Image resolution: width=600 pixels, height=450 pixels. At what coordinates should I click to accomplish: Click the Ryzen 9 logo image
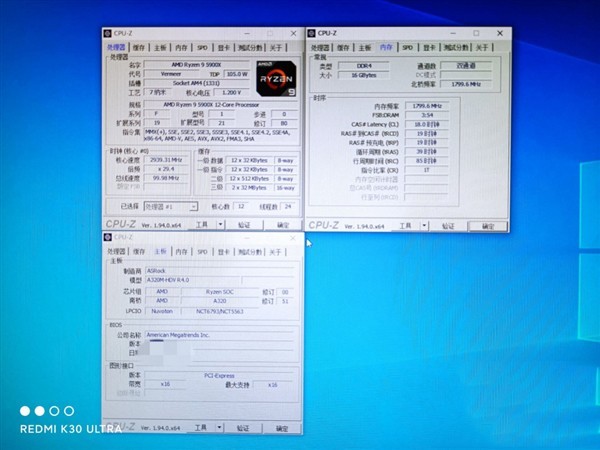tap(276, 78)
